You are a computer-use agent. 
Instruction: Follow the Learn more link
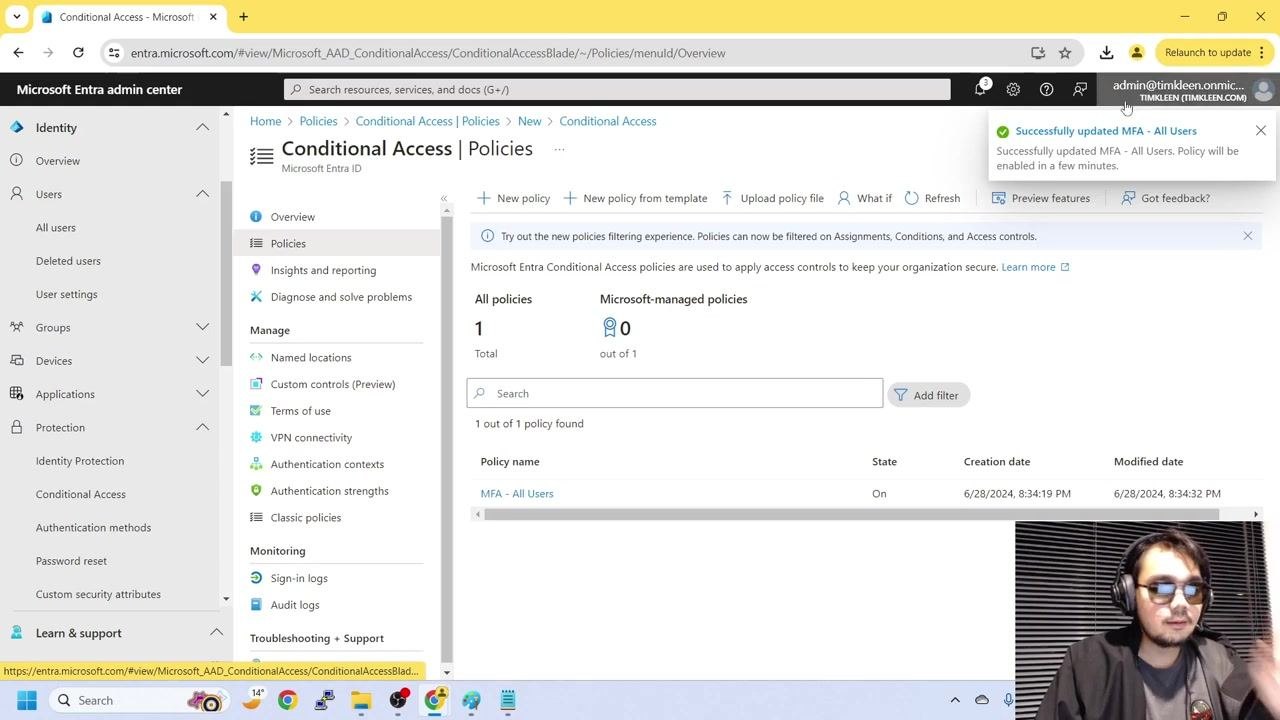point(1035,267)
